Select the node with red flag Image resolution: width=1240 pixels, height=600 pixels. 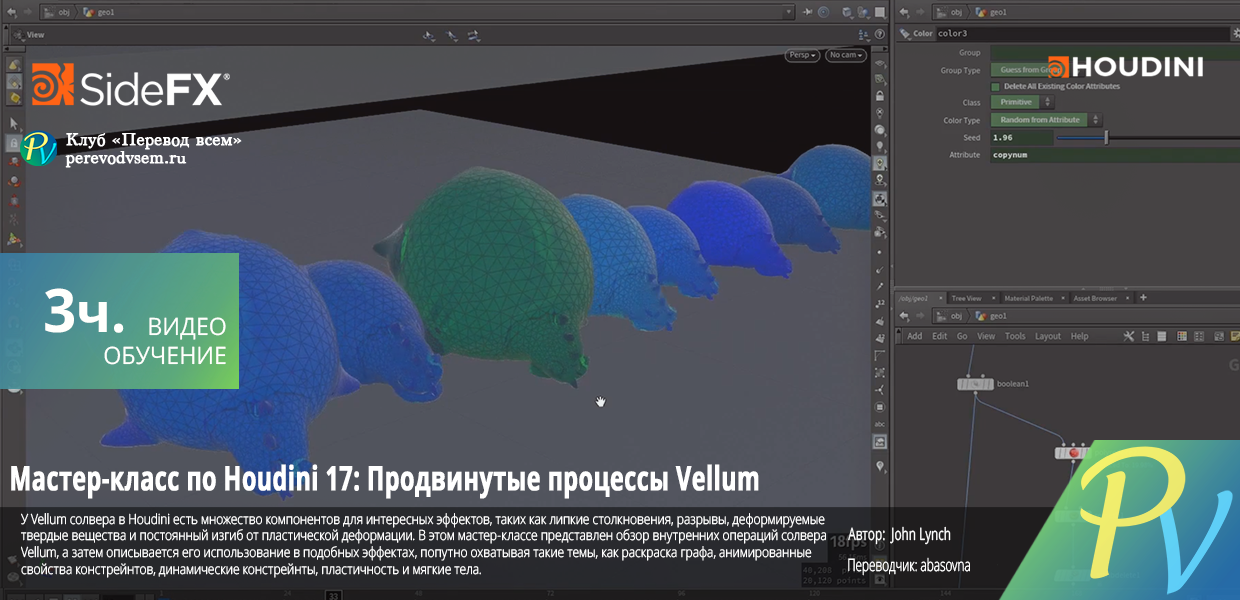(1074, 453)
